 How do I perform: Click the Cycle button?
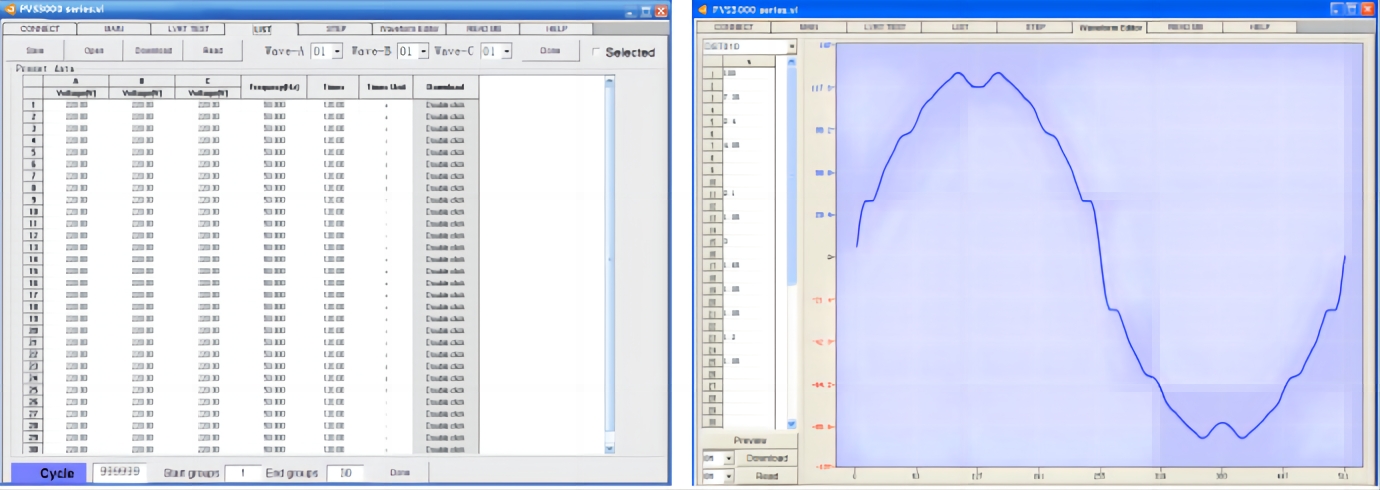(50, 473)
